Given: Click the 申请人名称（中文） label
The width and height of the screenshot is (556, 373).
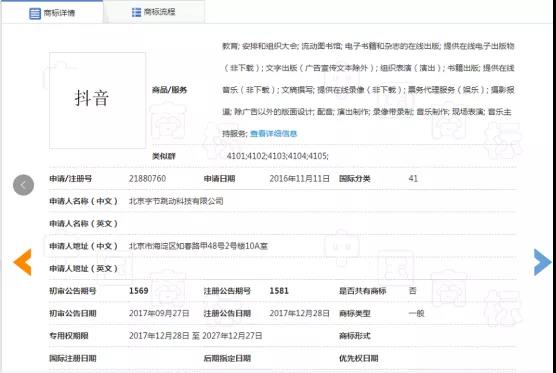Looking at the screenshot, I should point(83,201).
